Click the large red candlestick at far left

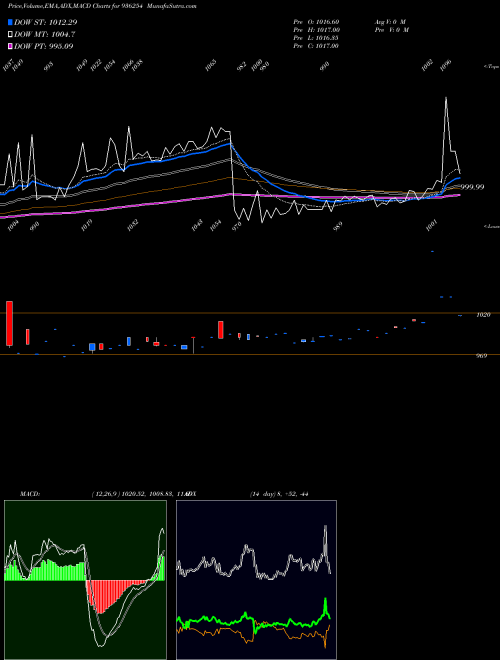[9, 323]
